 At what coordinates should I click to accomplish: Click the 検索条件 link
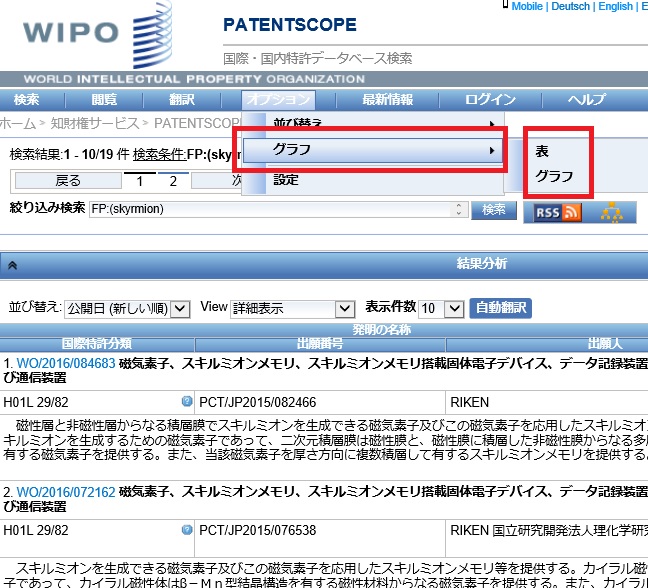(x=160, y=155)
